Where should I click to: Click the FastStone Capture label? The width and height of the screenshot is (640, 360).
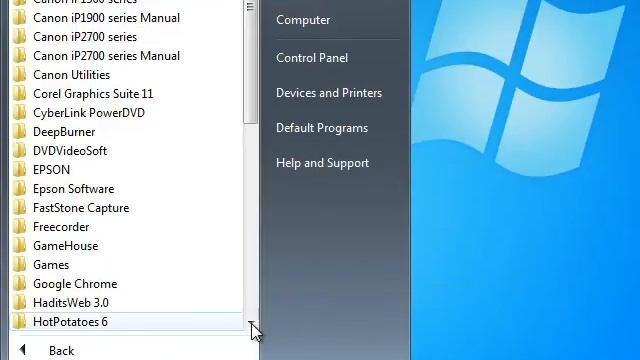[81, 208]
